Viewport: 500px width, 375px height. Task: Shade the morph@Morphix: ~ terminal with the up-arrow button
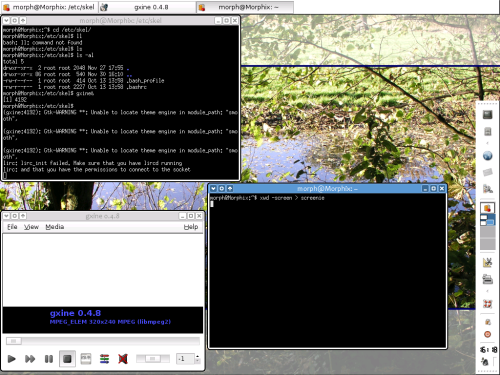(230, 188)
